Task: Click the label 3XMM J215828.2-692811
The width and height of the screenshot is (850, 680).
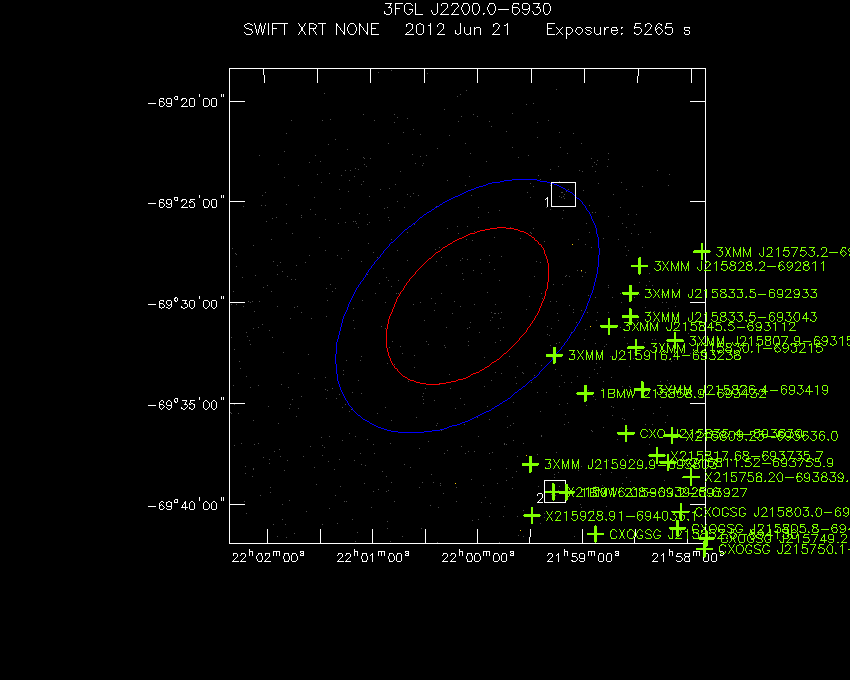Action: point(739,266)
